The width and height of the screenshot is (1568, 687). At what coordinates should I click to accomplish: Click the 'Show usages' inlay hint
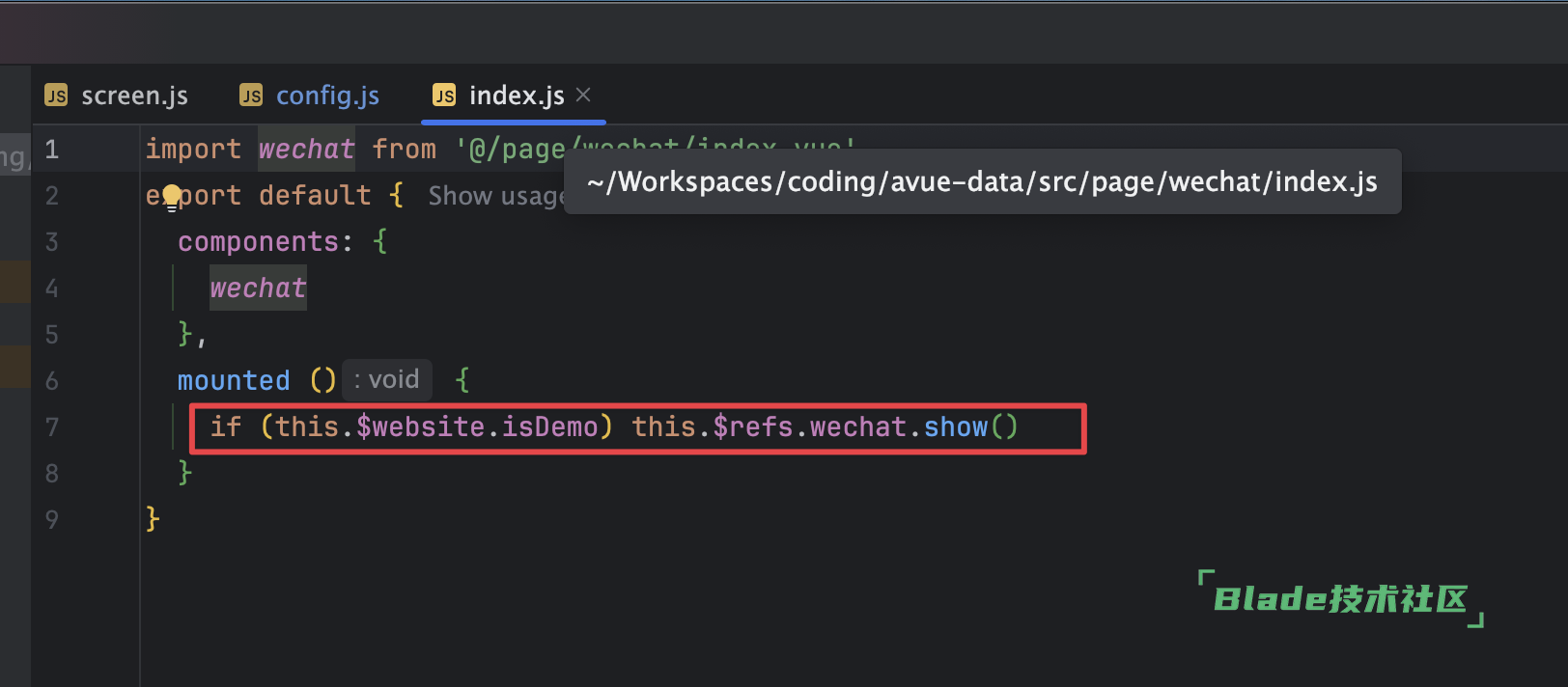click(x=494, y=196)
